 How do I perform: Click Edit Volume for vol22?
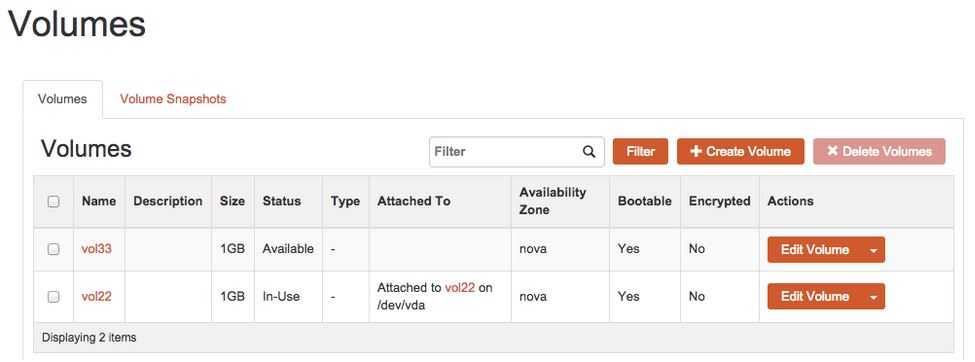tap(815, 297)
